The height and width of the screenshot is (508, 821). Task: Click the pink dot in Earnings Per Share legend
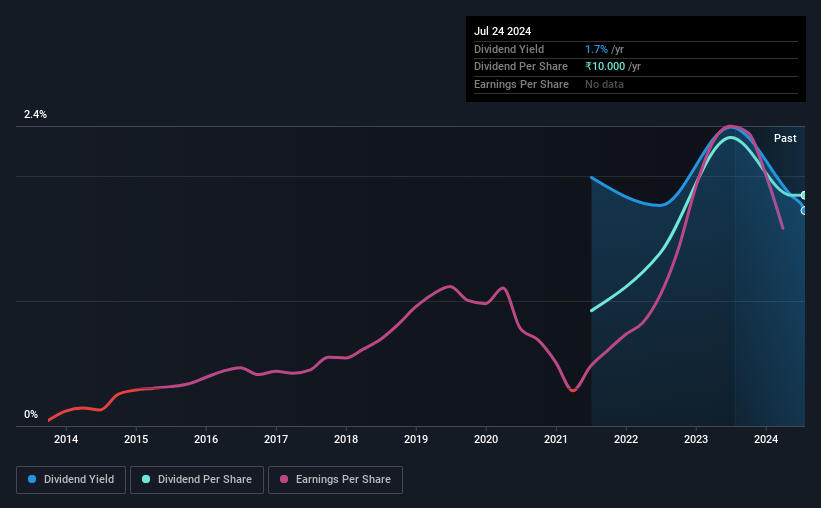[284, 480]
